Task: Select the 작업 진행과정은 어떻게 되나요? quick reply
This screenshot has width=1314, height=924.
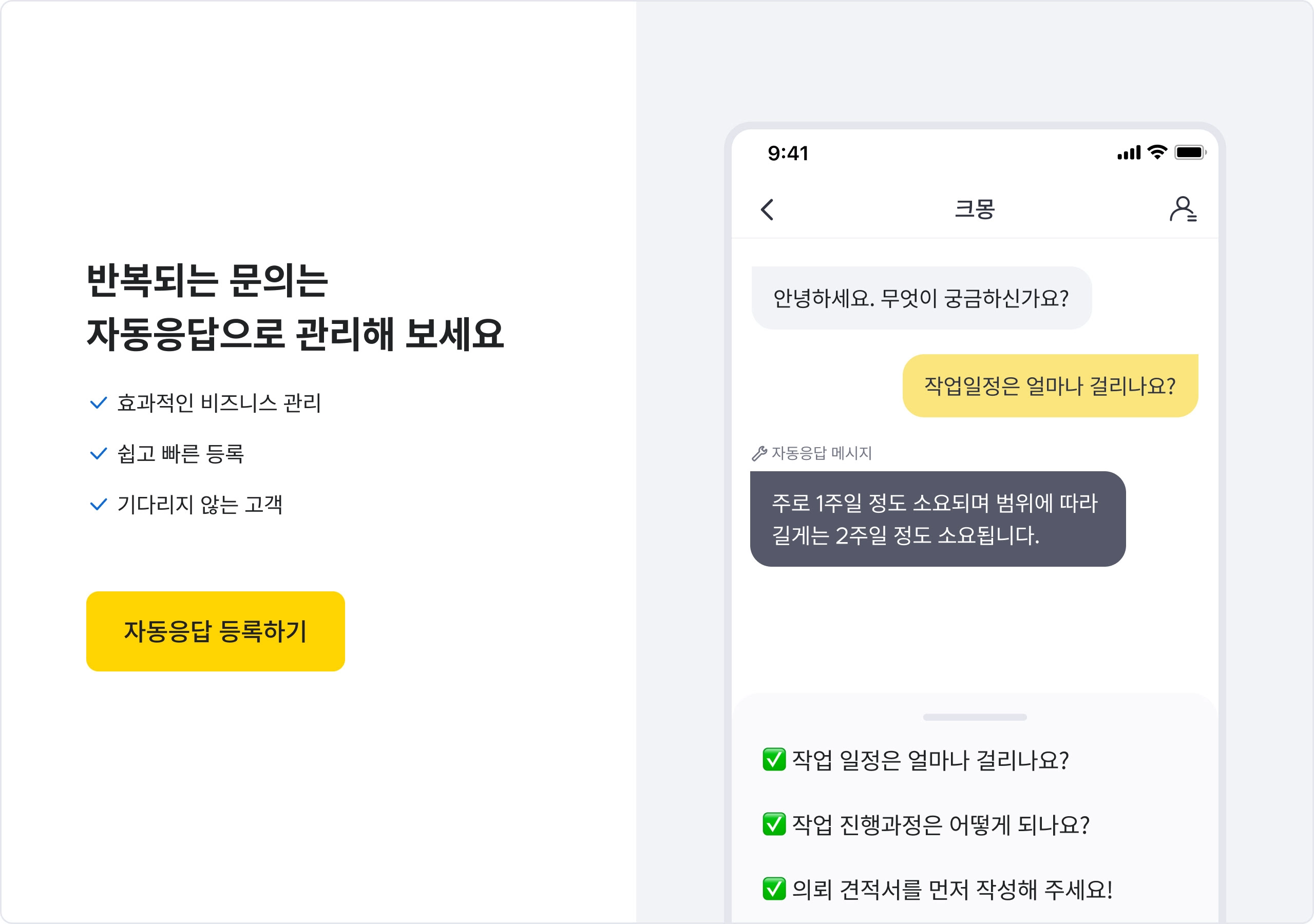Action: pos(926,824)
